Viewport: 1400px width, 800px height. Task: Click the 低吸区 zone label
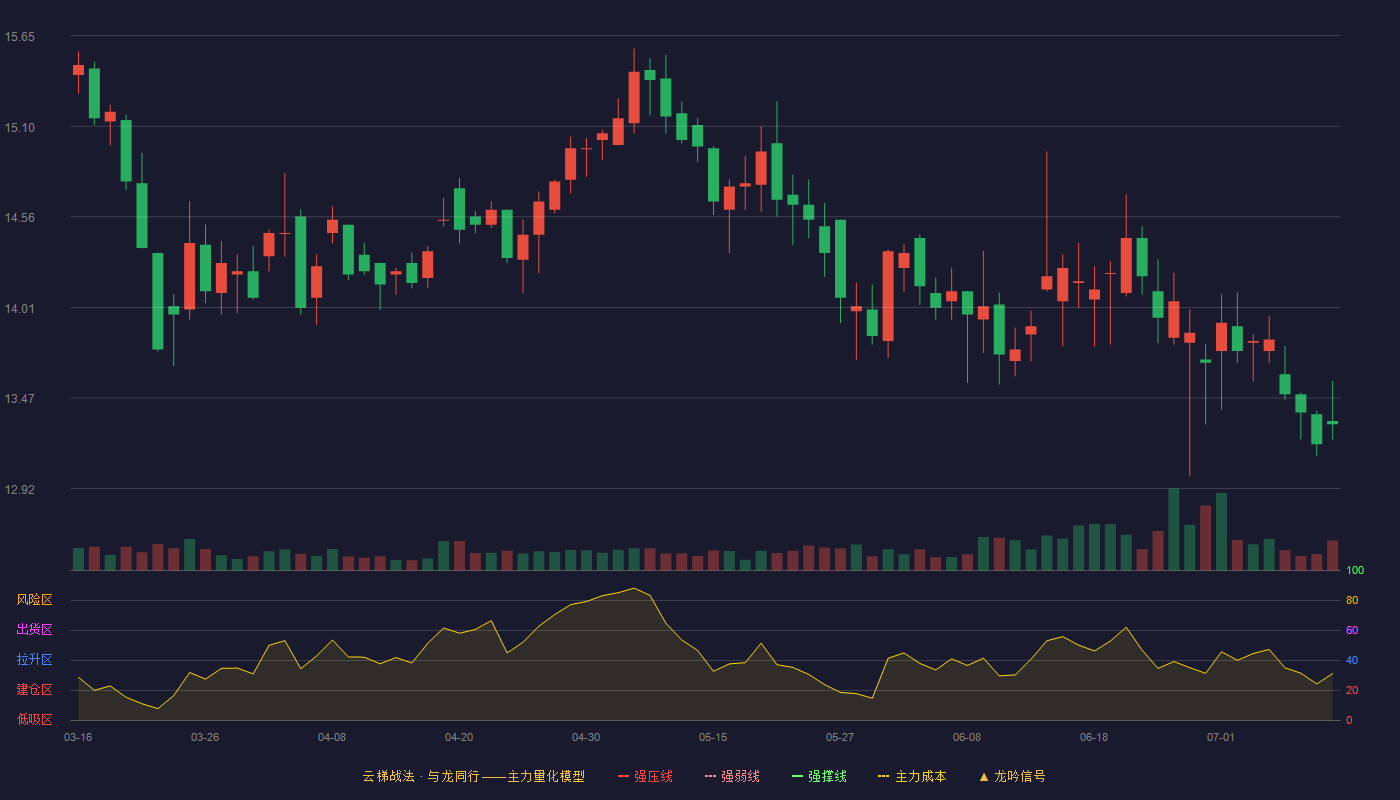tap(34, 719)
